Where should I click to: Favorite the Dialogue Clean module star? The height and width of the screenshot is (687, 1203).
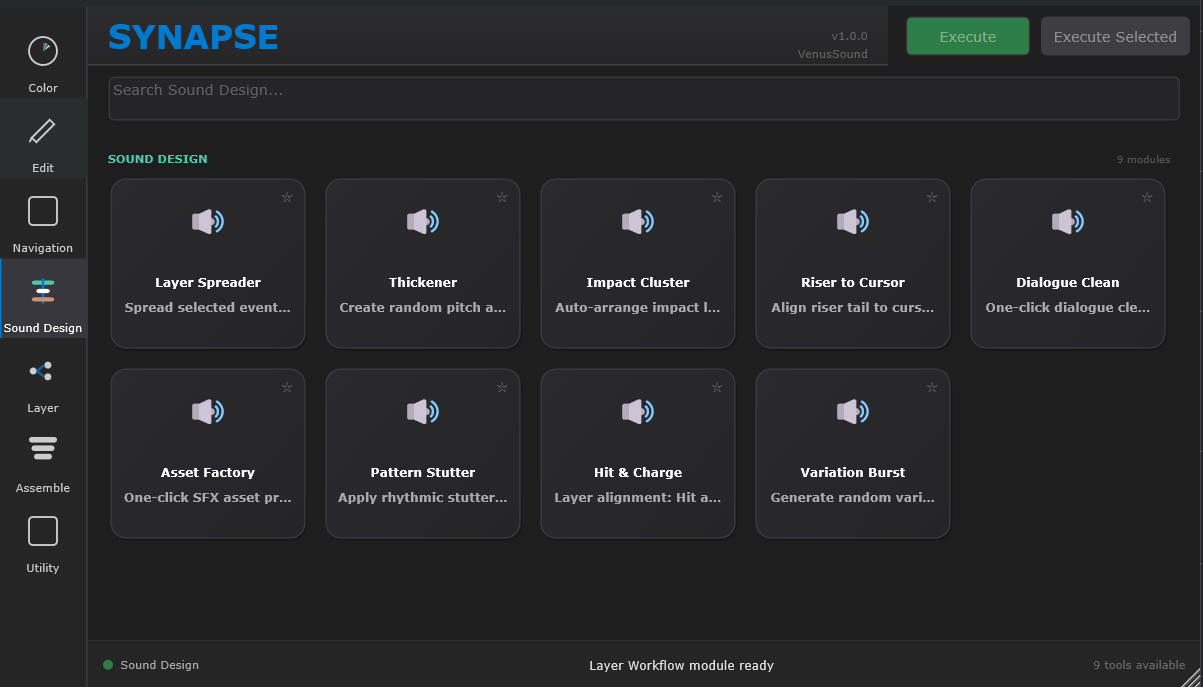pos(1147,197)
